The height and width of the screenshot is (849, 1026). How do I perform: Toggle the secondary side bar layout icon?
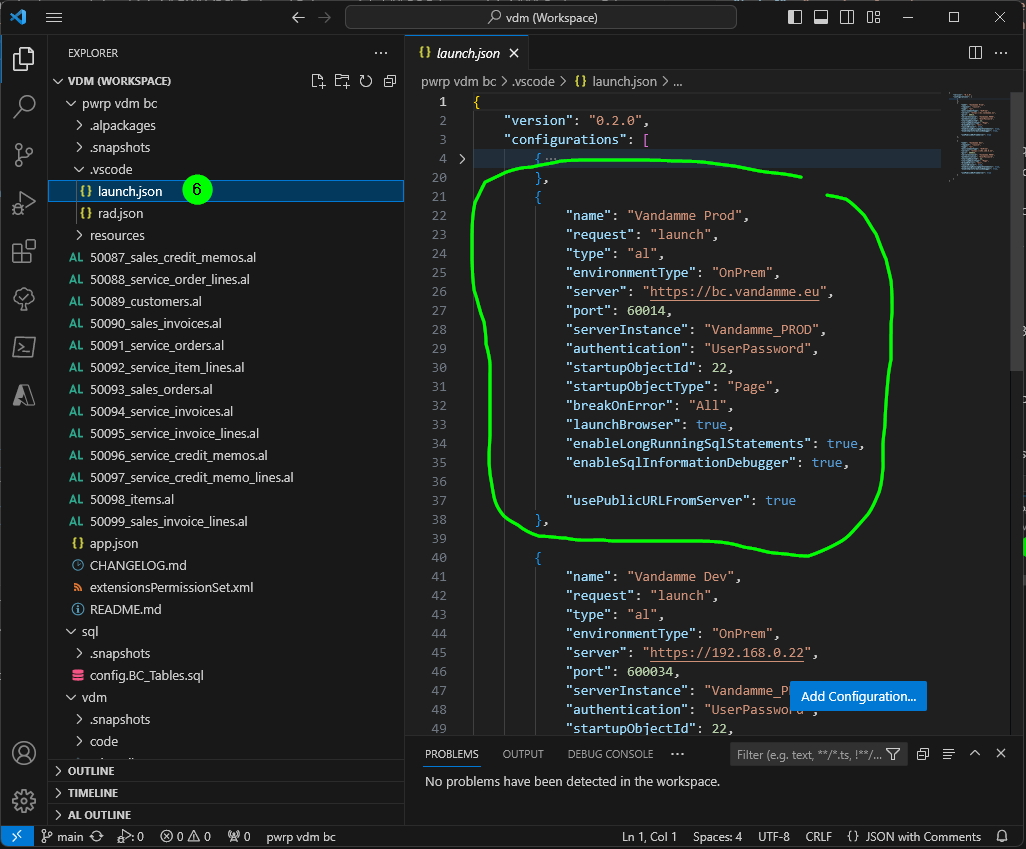(847, 18)
